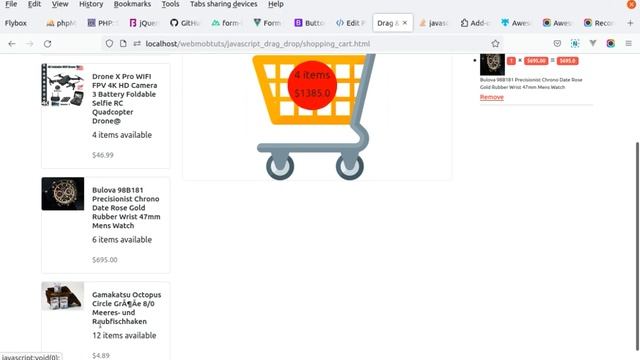Reload the shopping cart page

coord(47,44)
